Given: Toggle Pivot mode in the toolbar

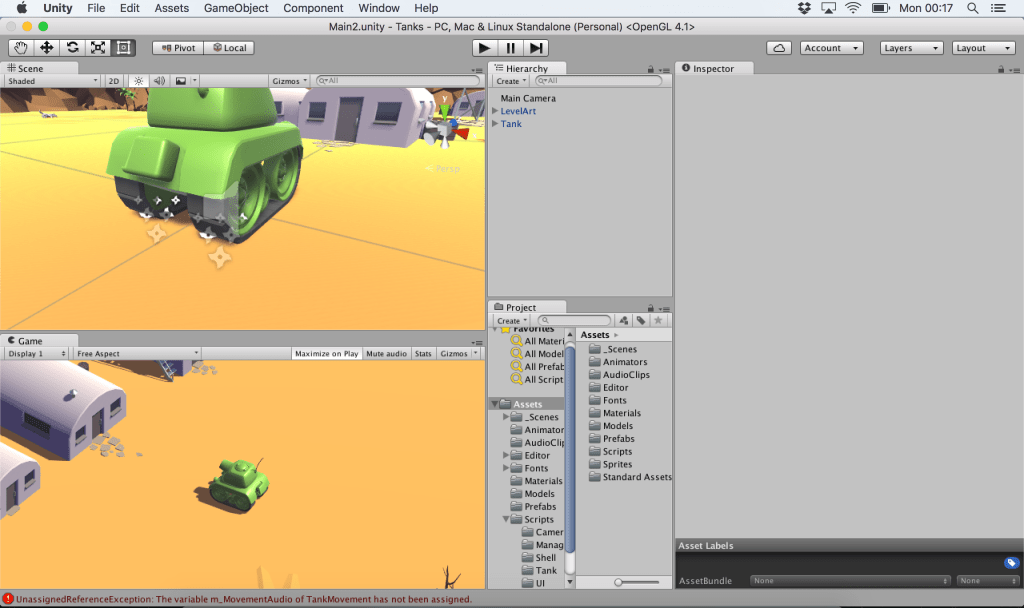Looking at the screenshot, I should [178, 47].
